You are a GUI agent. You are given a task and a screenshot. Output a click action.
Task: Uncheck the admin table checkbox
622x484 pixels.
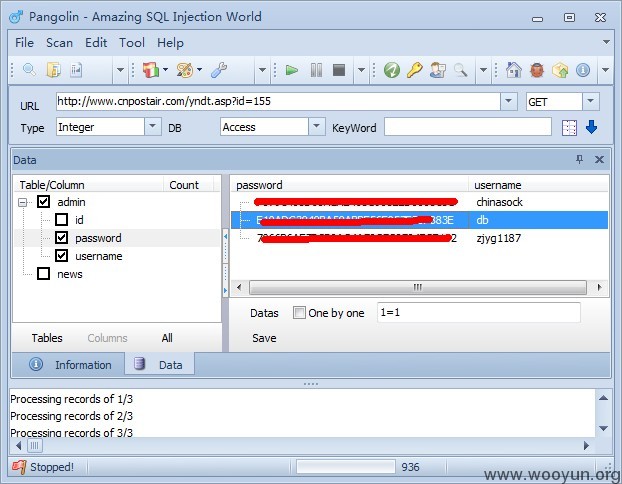[x=44, y=202]
